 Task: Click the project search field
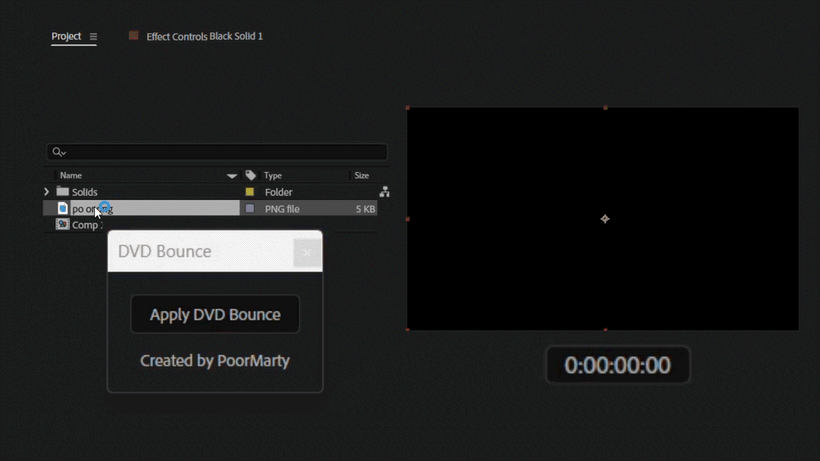[x=217, y=152]
